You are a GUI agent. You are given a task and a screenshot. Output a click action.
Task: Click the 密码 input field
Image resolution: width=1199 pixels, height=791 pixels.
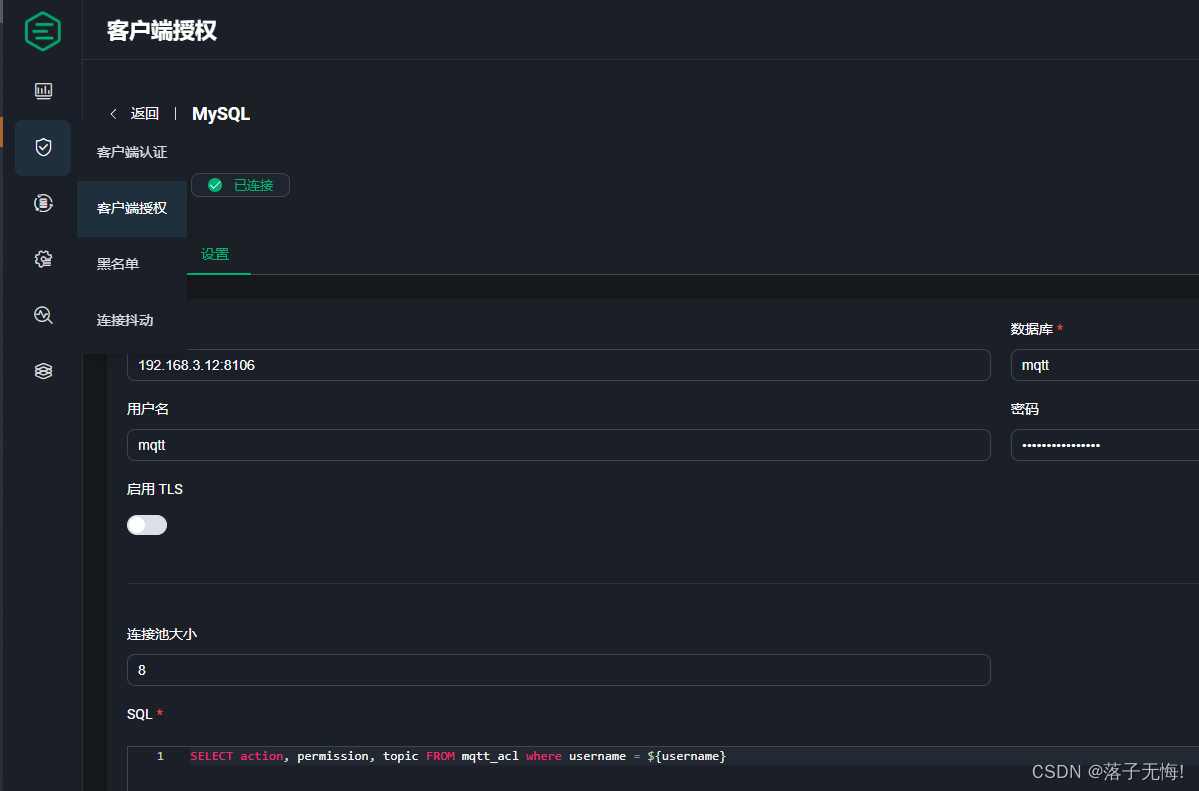point(1105,445)
